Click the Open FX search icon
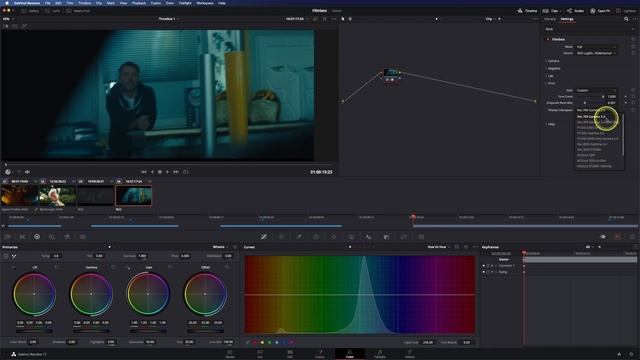The image size is (640, 360). tap(626, 19)
